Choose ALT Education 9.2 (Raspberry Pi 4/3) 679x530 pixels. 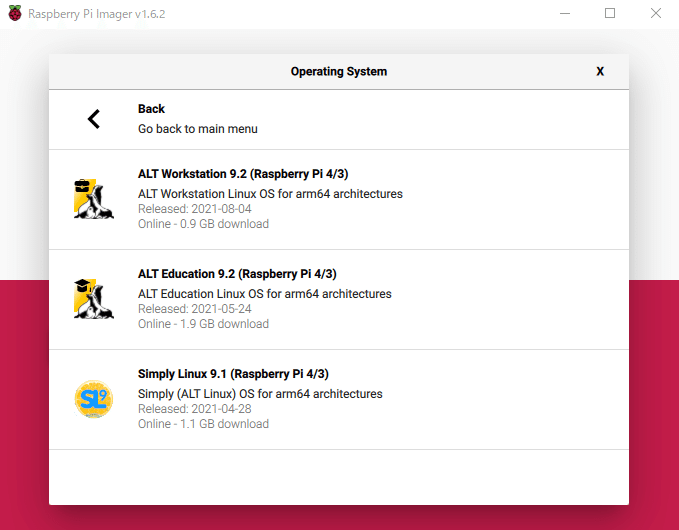(237, 274)
